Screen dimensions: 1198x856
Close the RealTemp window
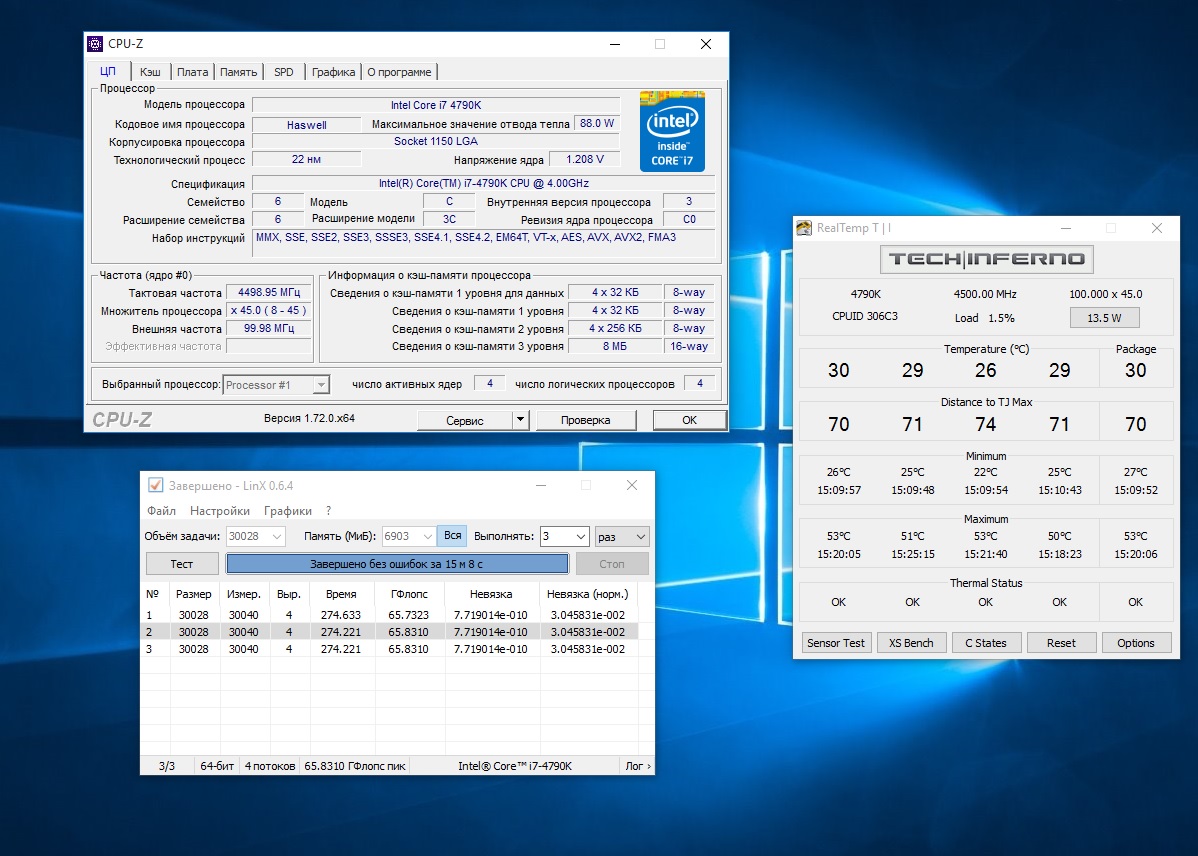(1157, 228)
